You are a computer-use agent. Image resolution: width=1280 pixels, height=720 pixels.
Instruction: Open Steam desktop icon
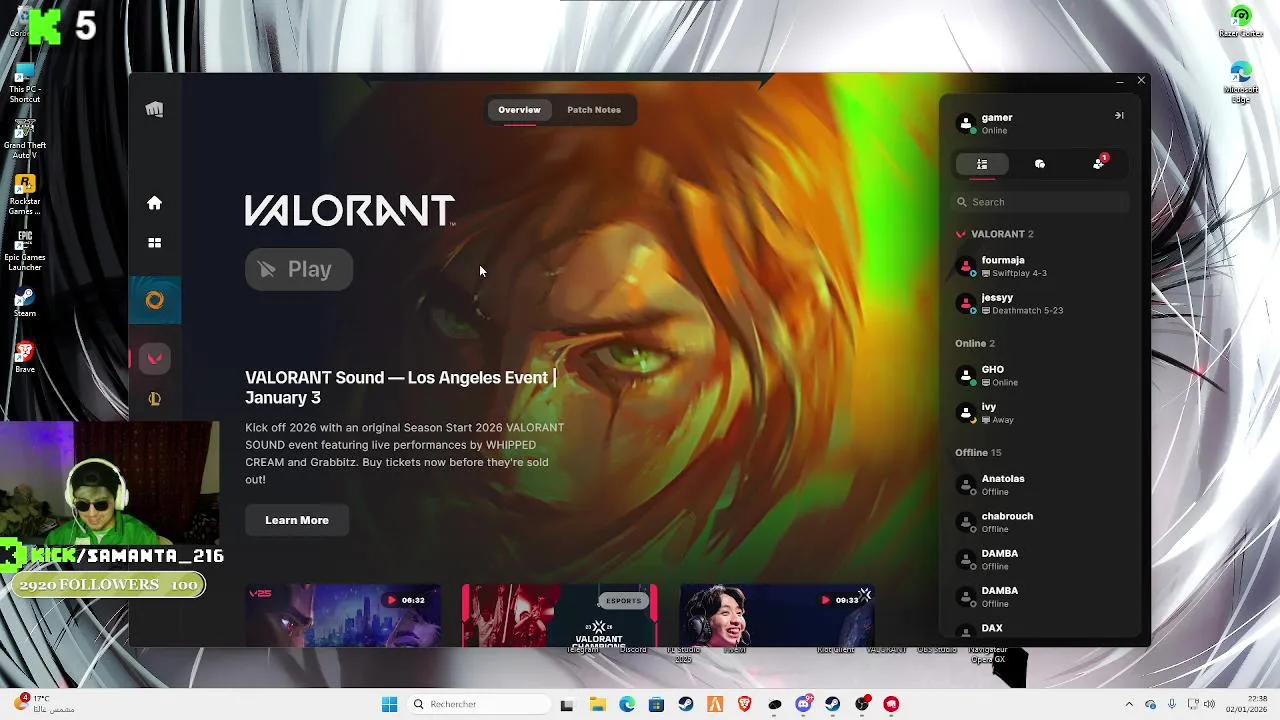25,303
